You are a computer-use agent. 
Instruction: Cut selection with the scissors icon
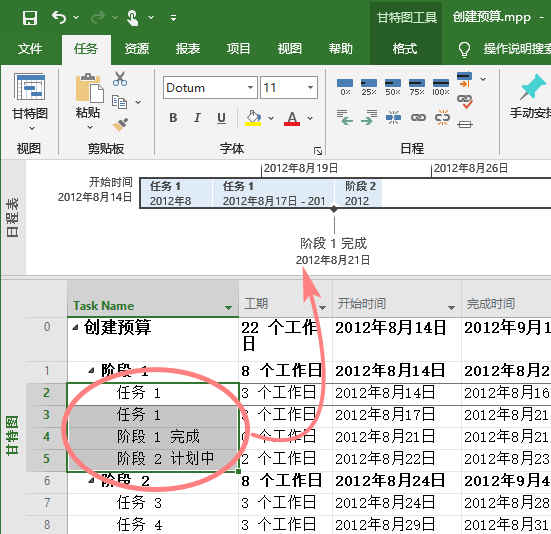click(x=120, y=79)
